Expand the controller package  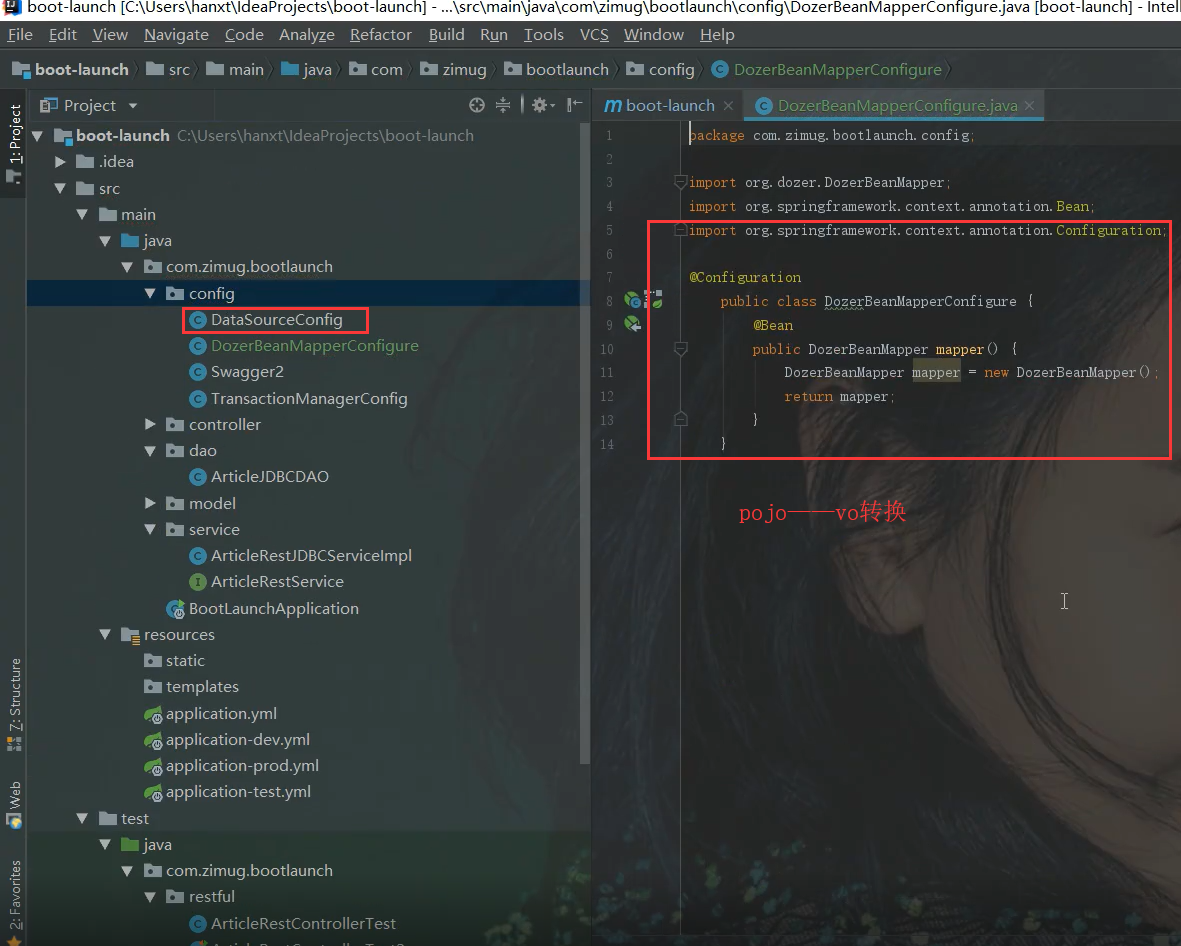pyautogui.click(x=150, y=424)
